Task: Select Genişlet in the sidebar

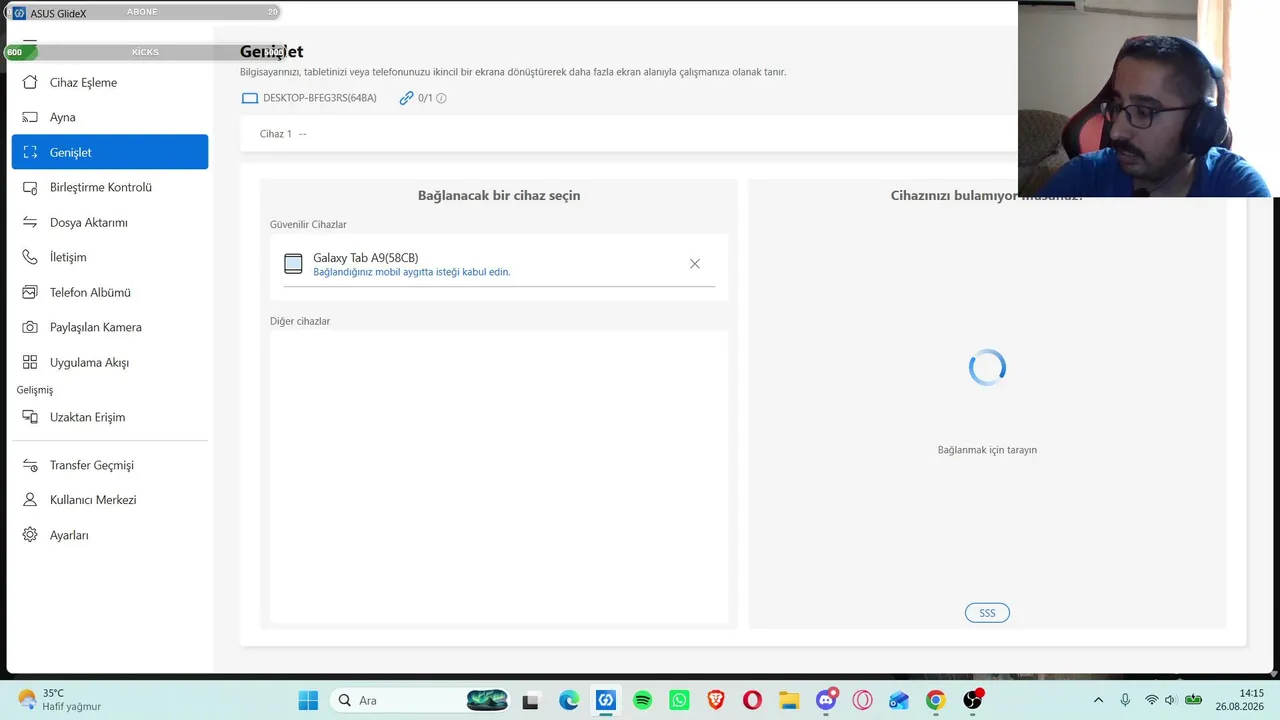Action: click(110, 152)
